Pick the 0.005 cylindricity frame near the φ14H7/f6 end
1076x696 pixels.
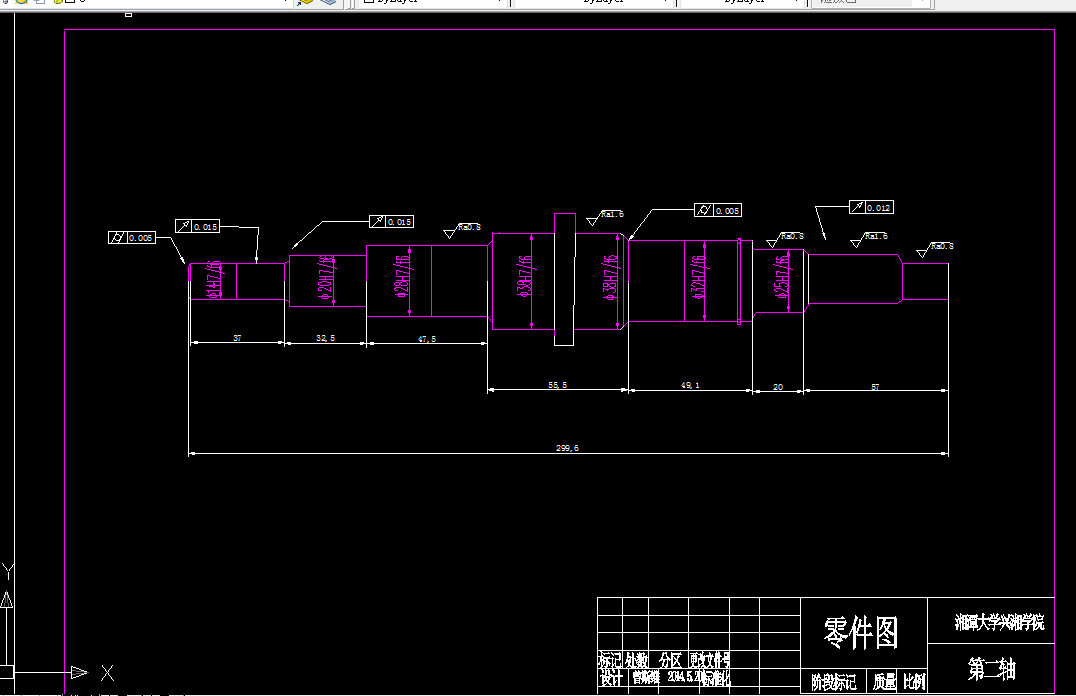click(x=132, y=237)
